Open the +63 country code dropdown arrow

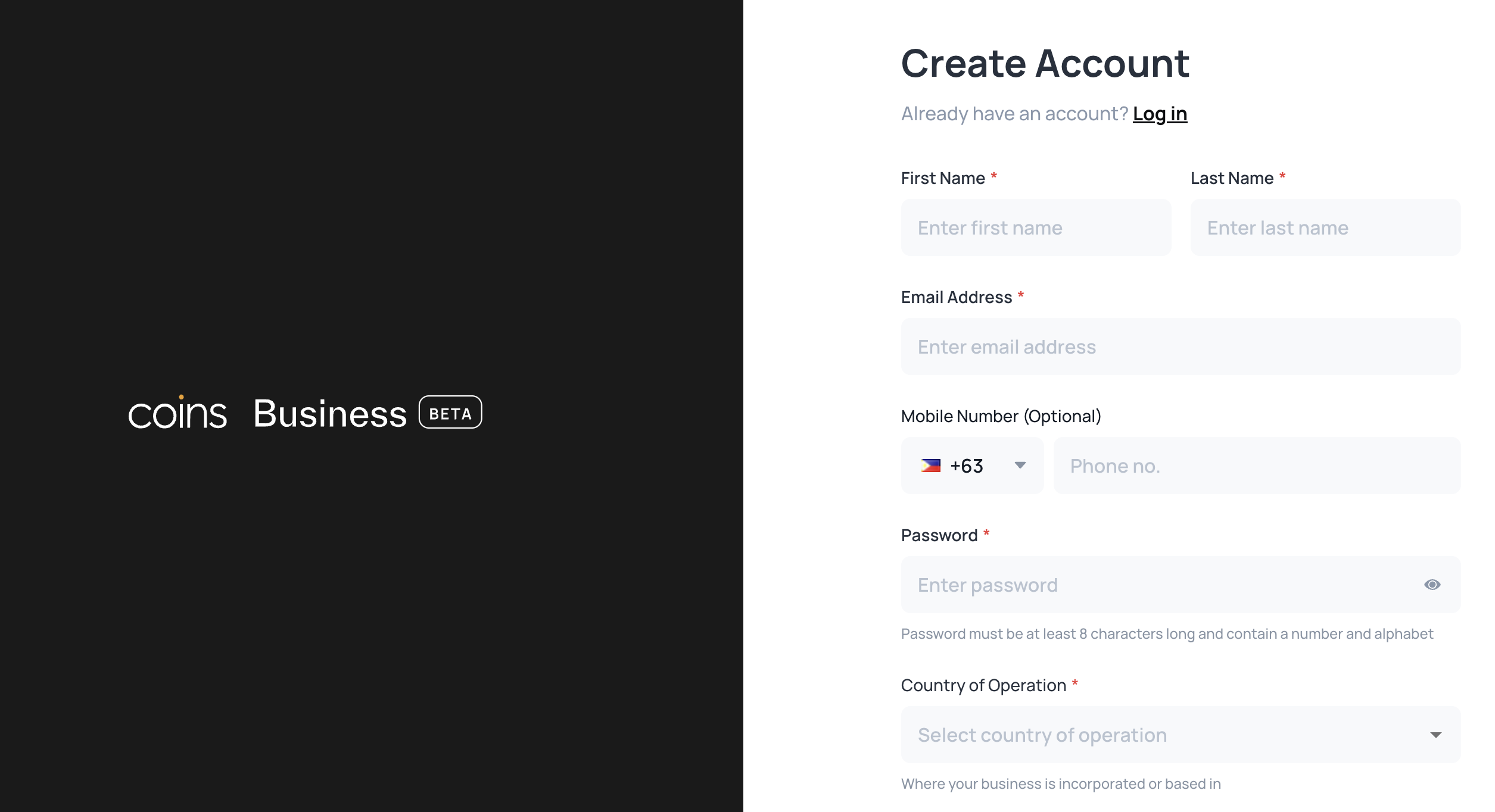pyautogui.click(x=1020, y=466)
